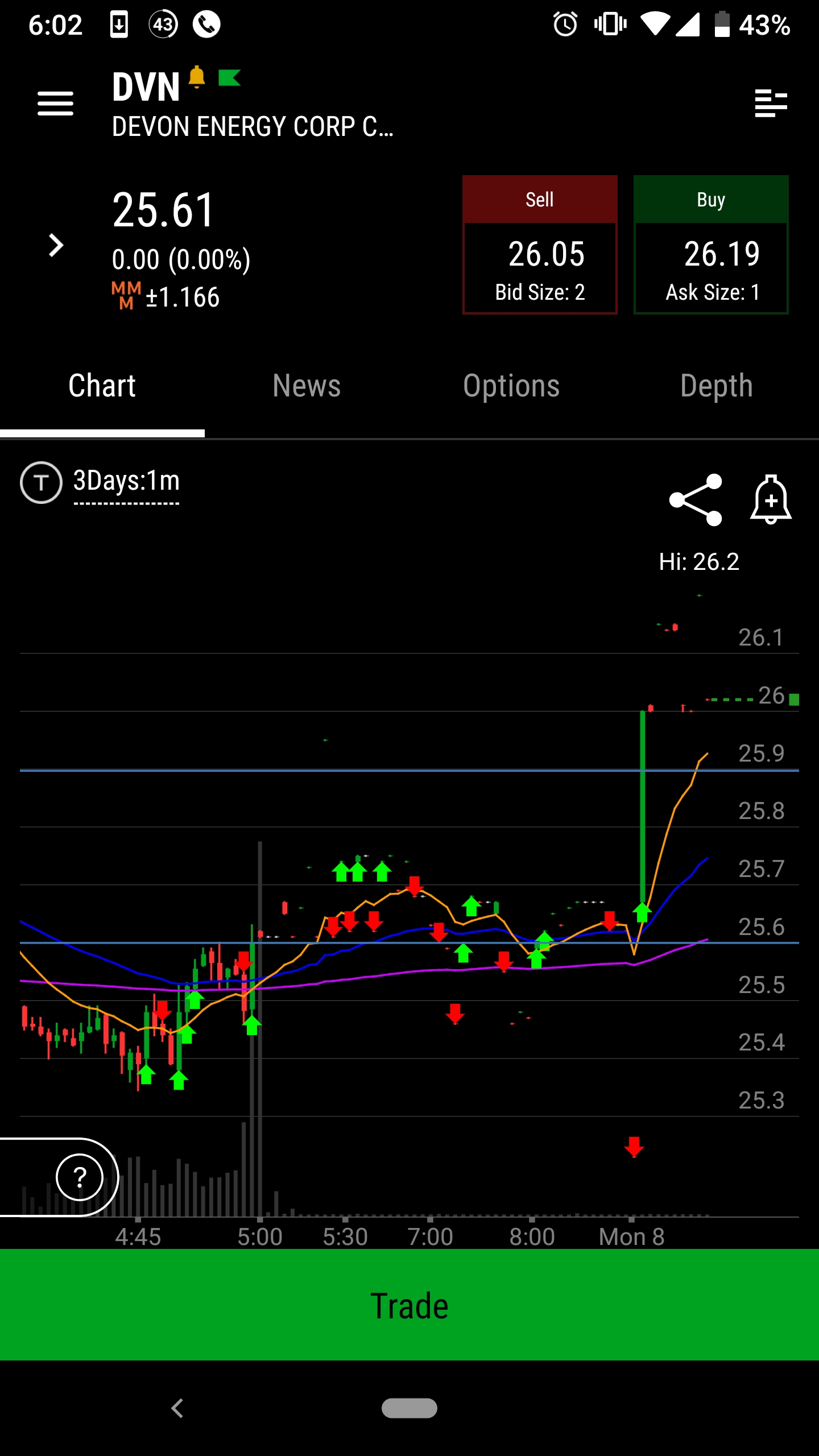
Task: Open the question mark help button
Action: tap(80, 1177)
